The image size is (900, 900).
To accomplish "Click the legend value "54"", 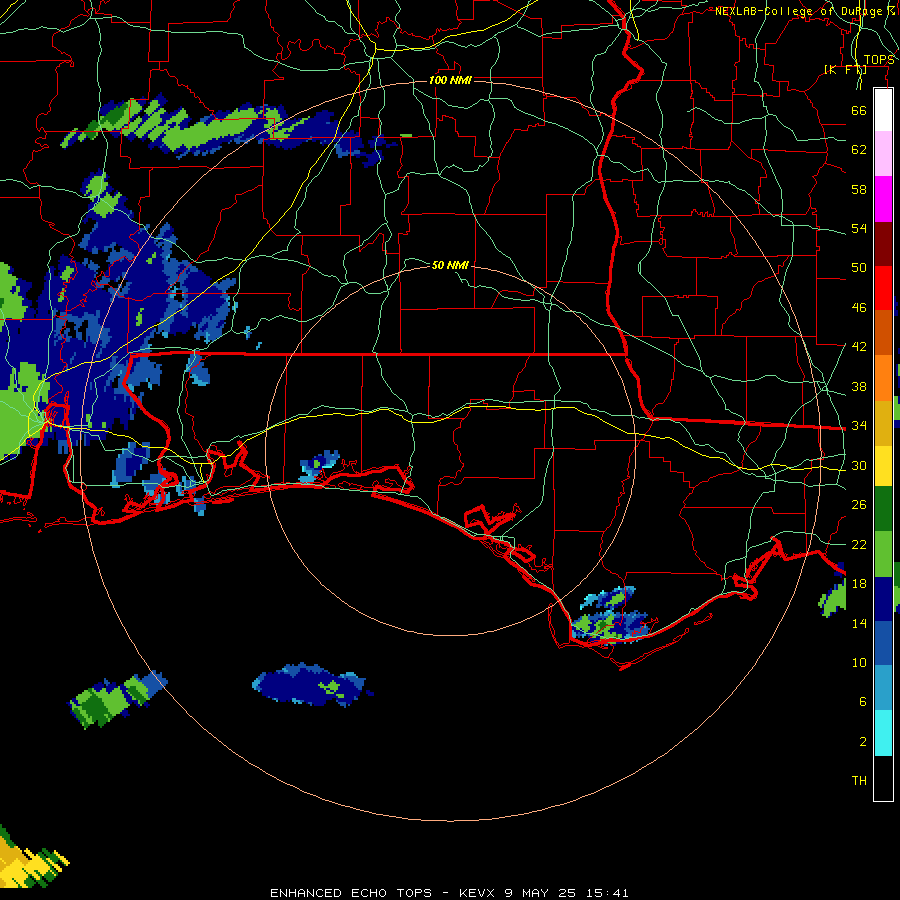I will tap(859, 228).
